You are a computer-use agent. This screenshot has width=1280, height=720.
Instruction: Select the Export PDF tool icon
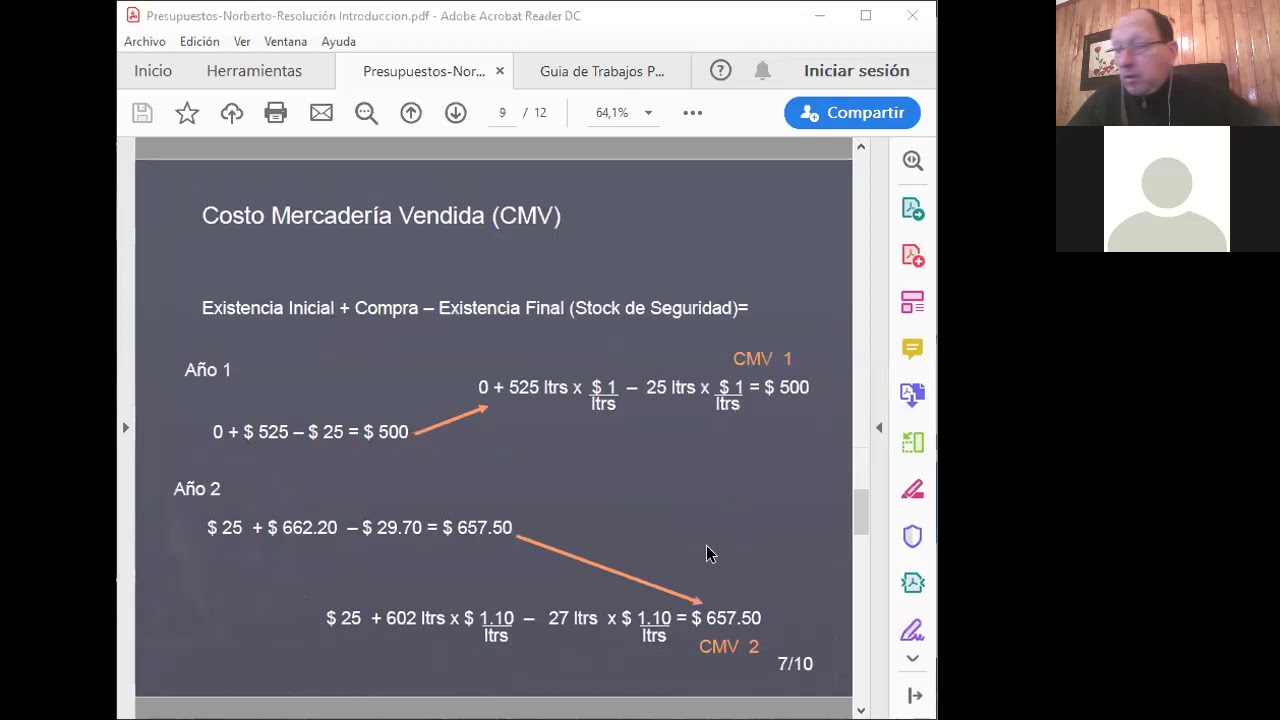click(913, 208)
